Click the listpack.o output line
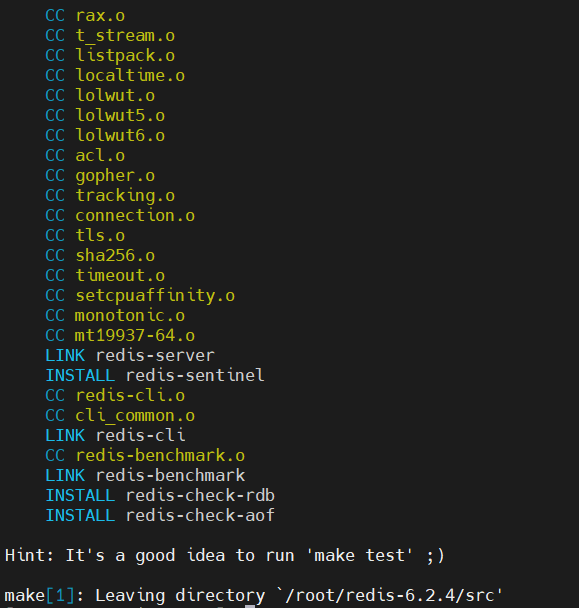This screenshot has width=579, height=608. coord(110,56)
